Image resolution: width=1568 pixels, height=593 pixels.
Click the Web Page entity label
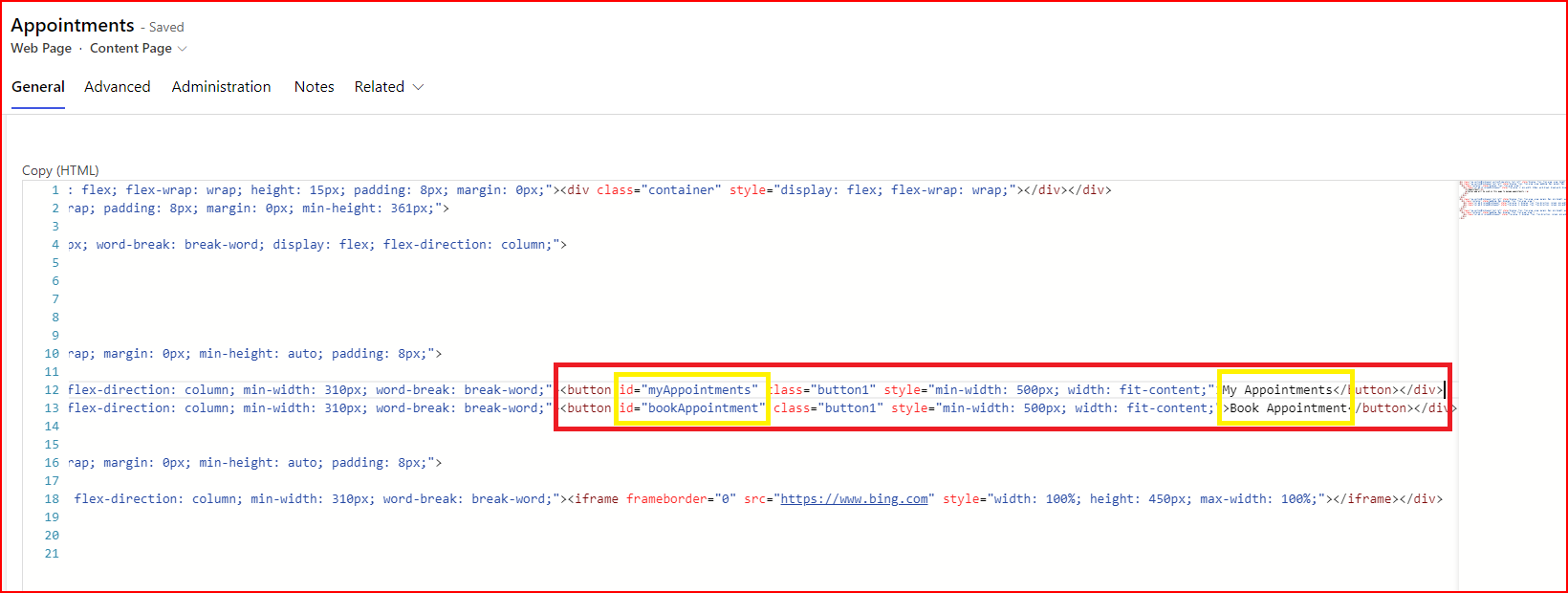(41, 49)
